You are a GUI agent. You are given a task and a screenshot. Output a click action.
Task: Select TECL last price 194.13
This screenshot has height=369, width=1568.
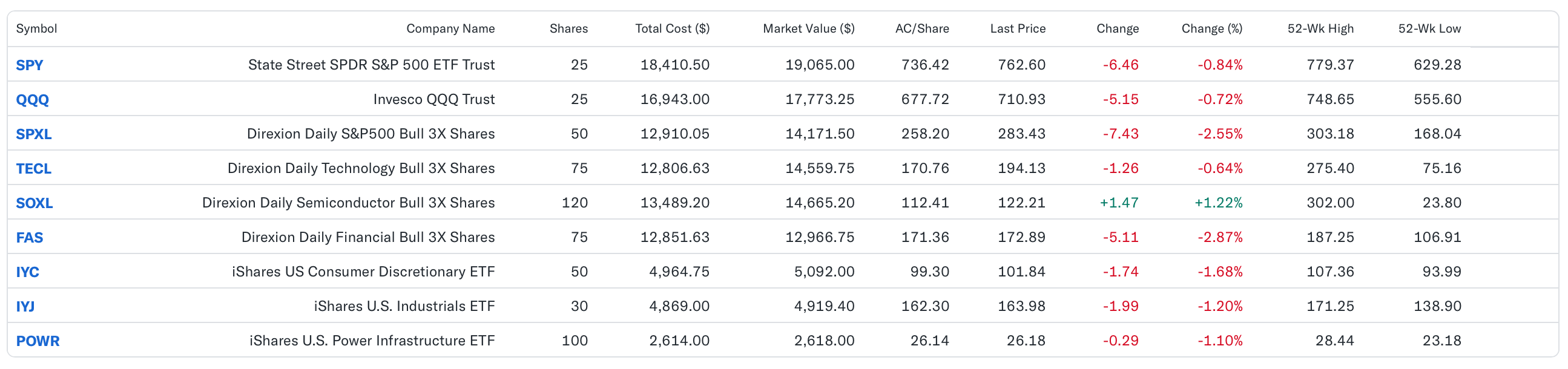pyautogui.click(x=1021, y=168)
